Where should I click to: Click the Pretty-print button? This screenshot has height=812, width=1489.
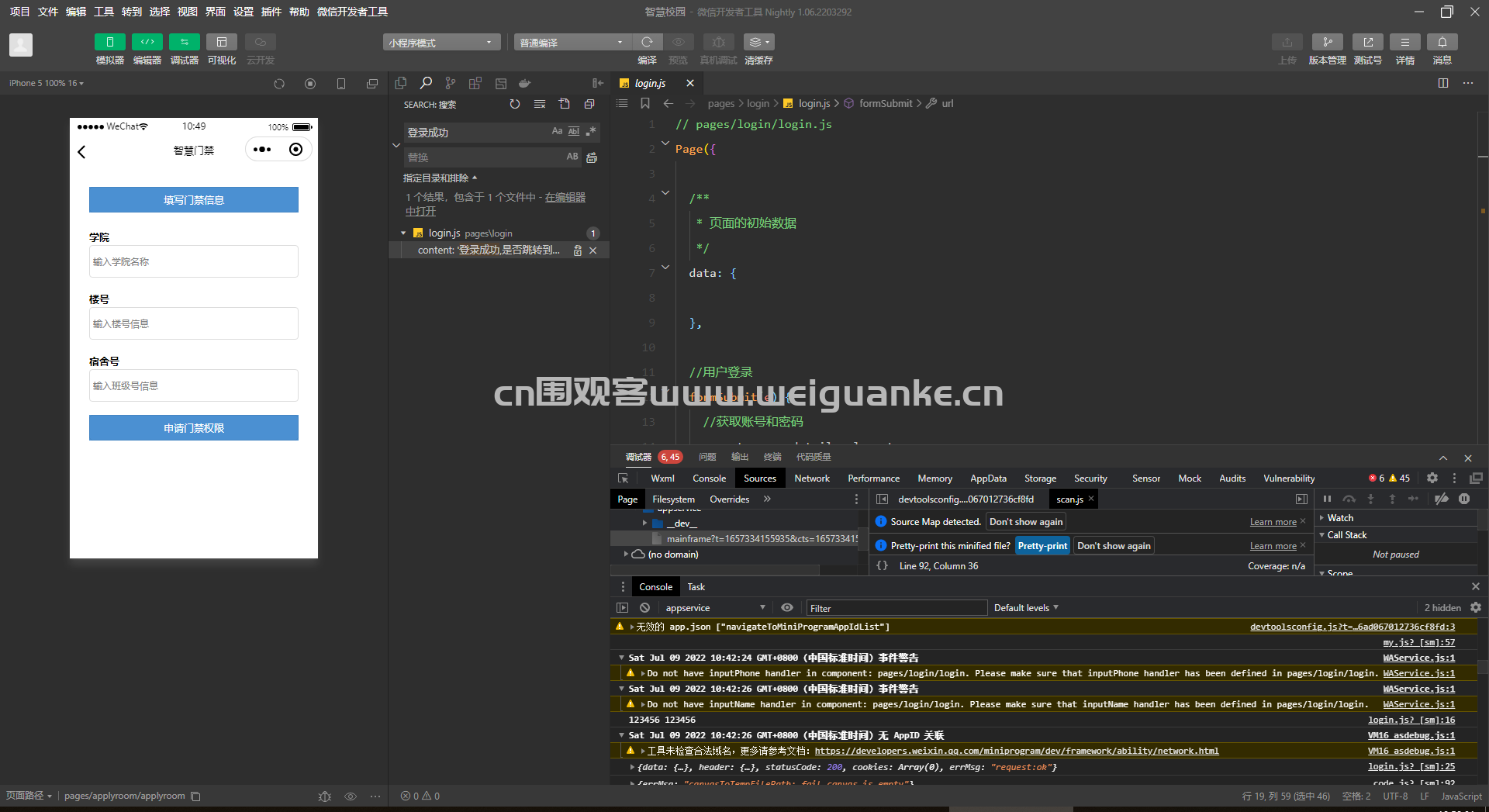(1042, 546)
